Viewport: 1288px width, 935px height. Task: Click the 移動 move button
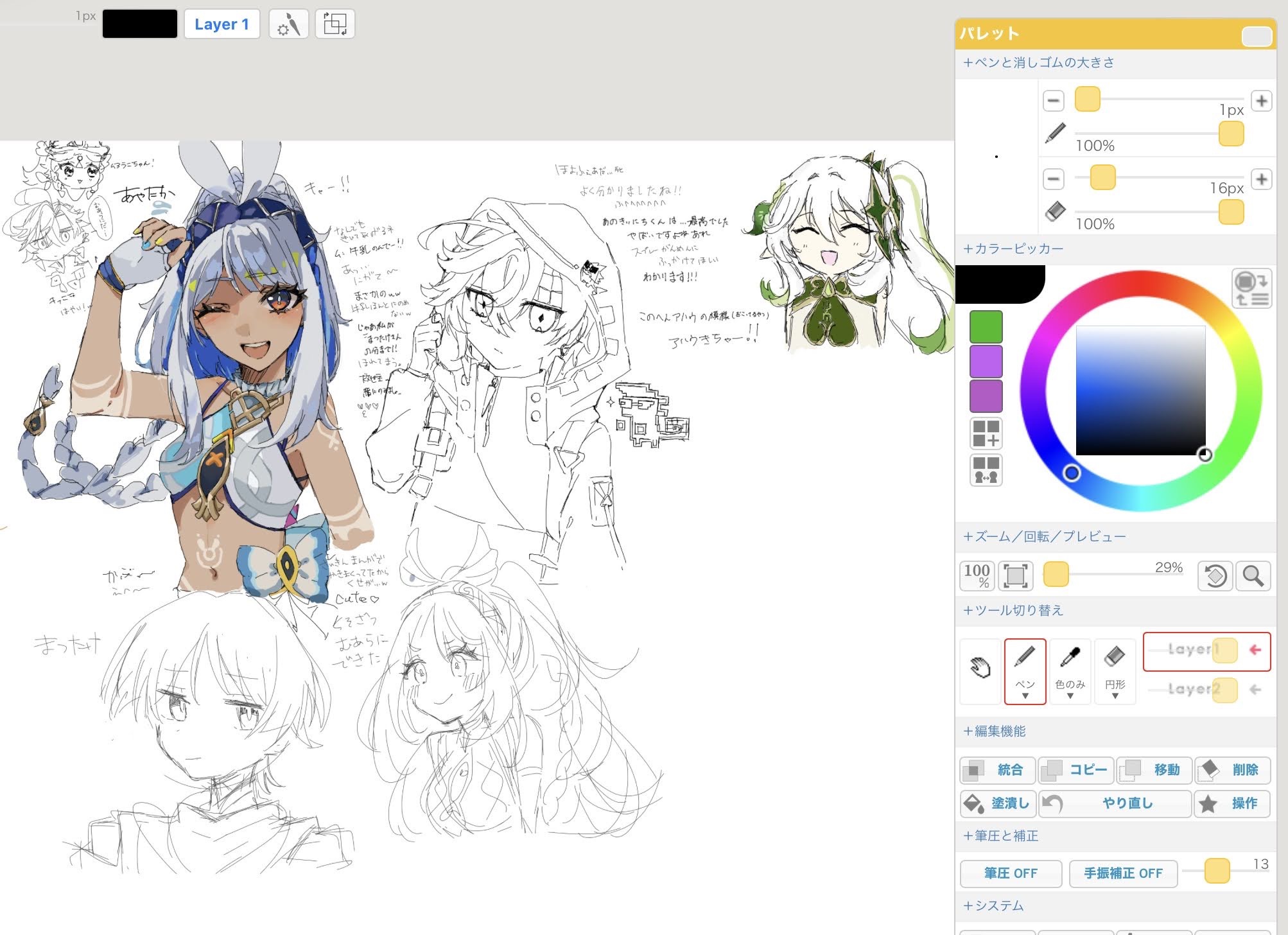coord(1154,770)
